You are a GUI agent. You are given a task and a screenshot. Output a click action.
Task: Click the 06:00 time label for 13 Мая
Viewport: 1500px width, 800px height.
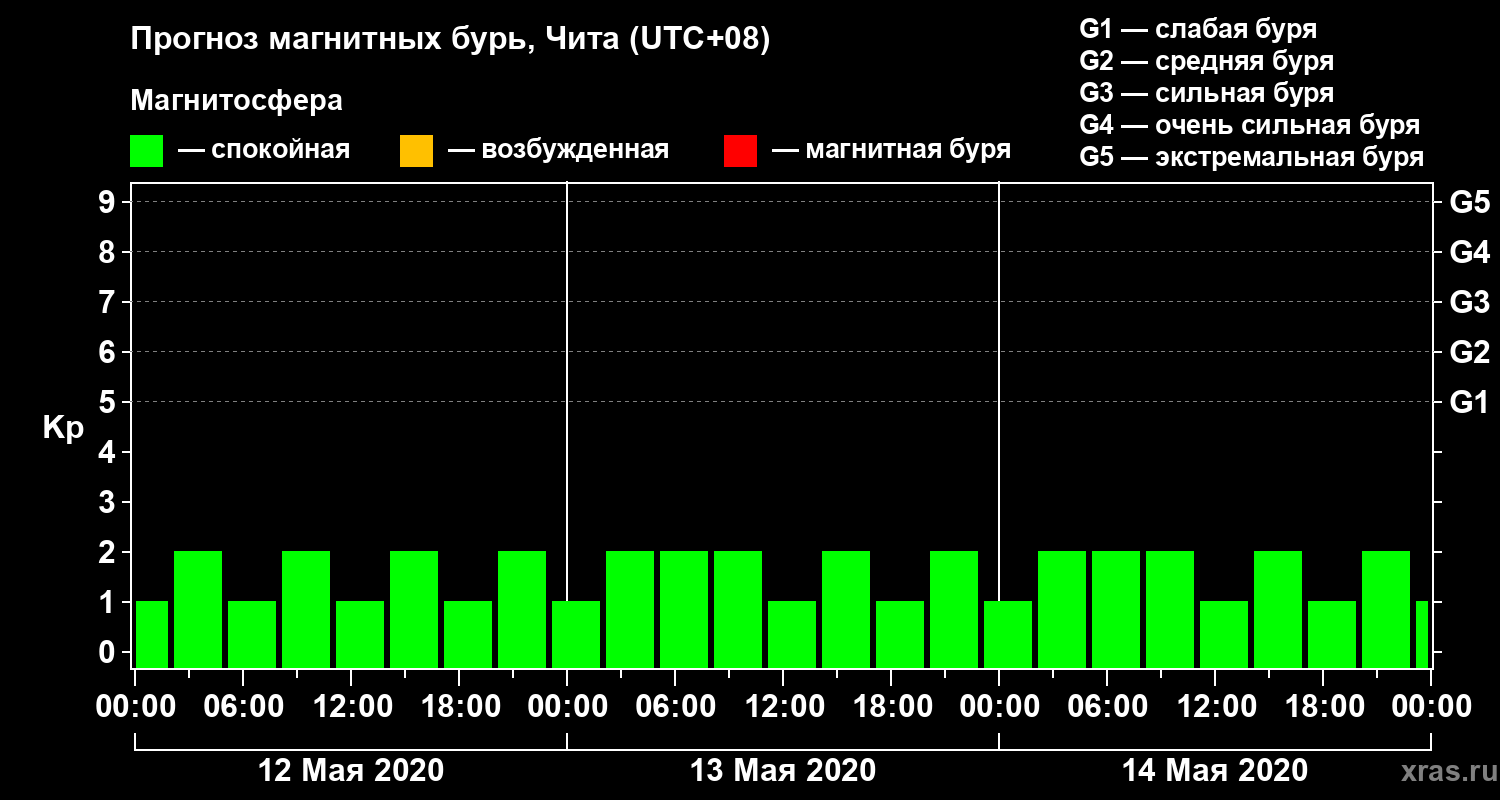coord(675,707)
